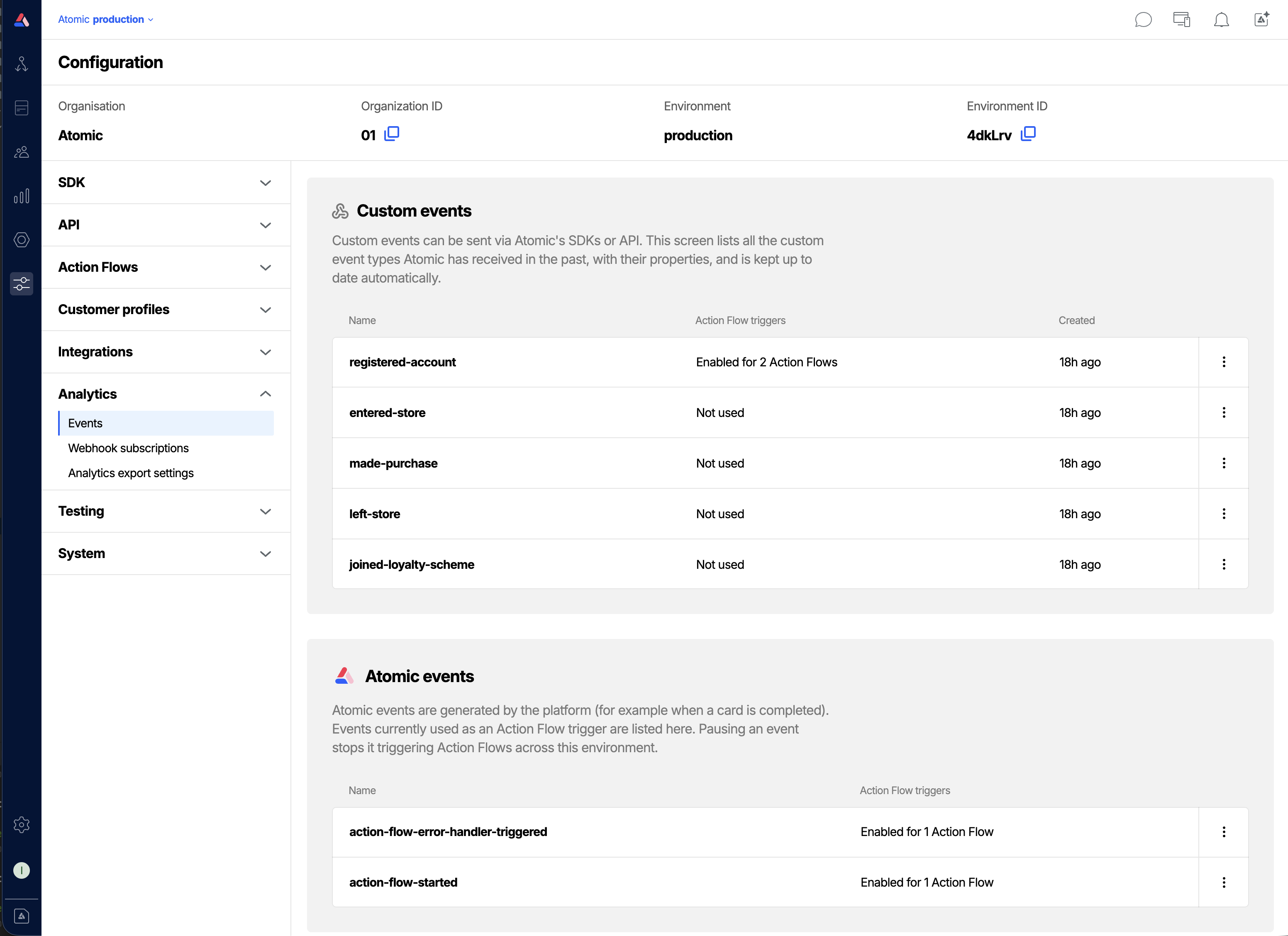The image size is (1288, 936).
Task: Expand the System section
Action: click(166, 553)
